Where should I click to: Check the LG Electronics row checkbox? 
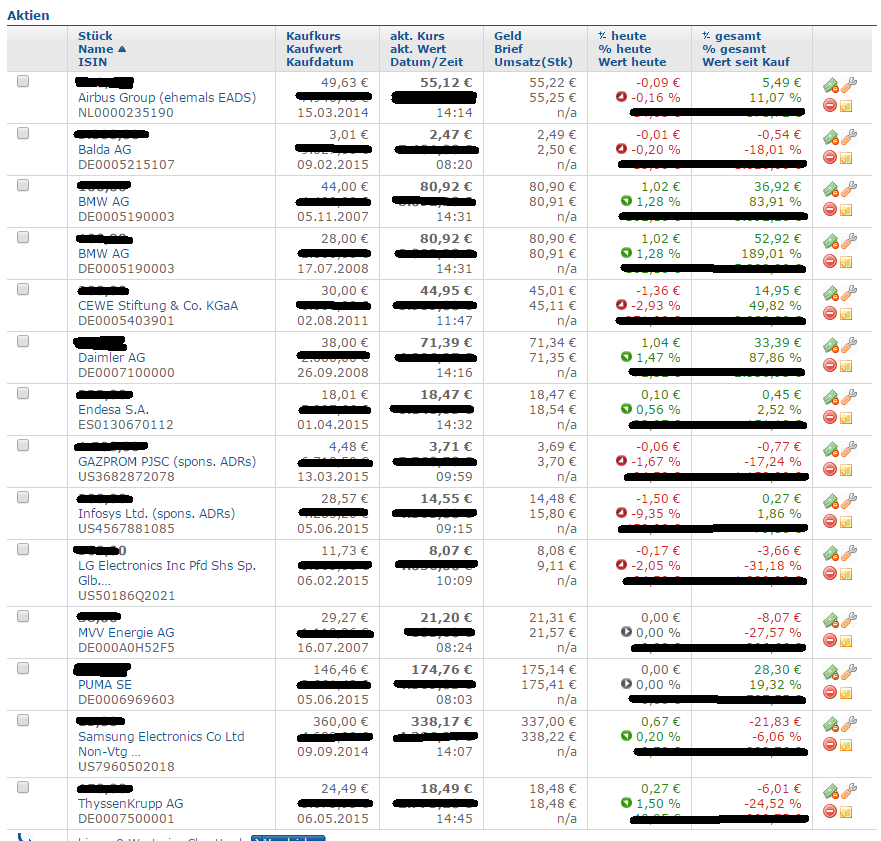(23, 549)
